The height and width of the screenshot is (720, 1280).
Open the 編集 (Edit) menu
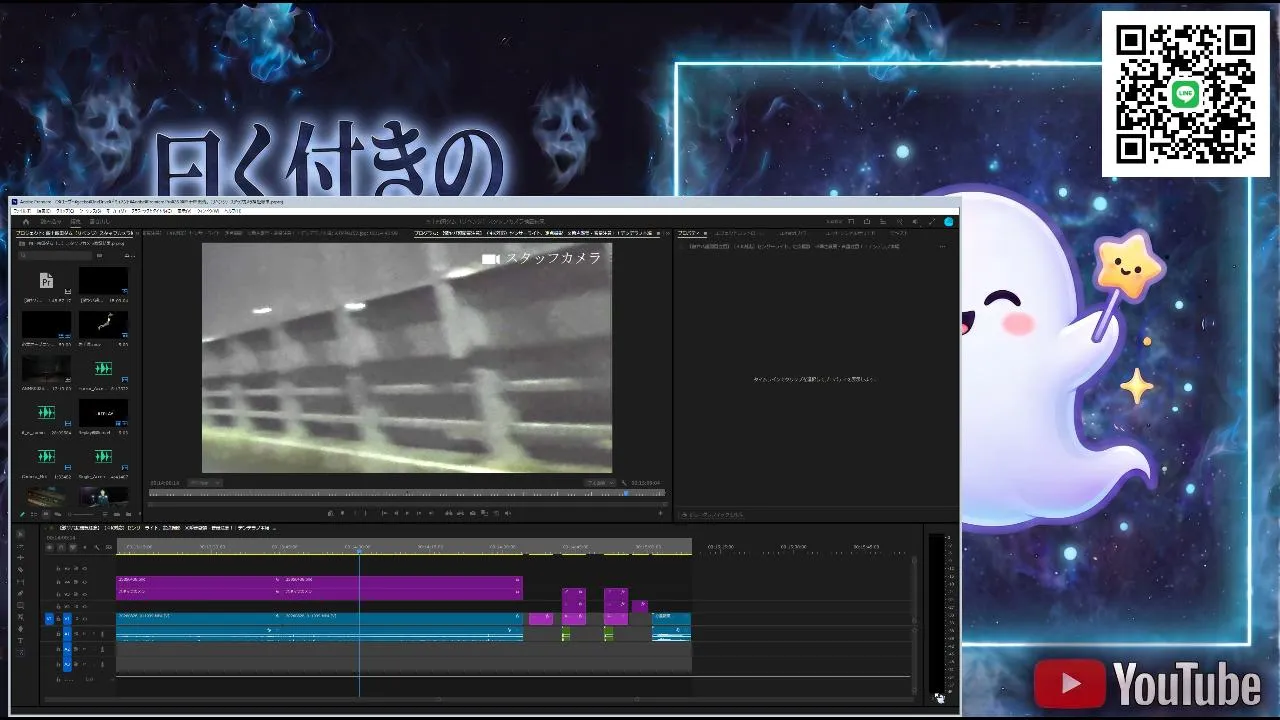pyautogui.click(x=43, y=211)
